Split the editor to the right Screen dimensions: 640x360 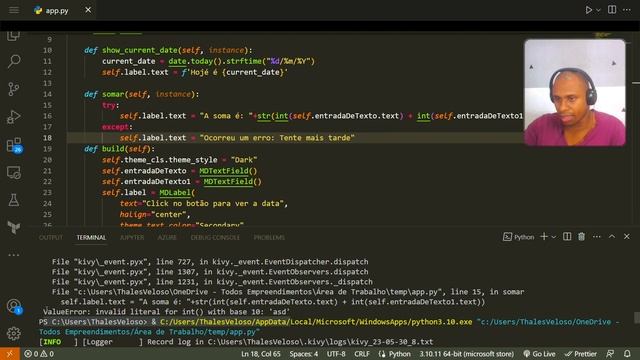pos(612,10)
